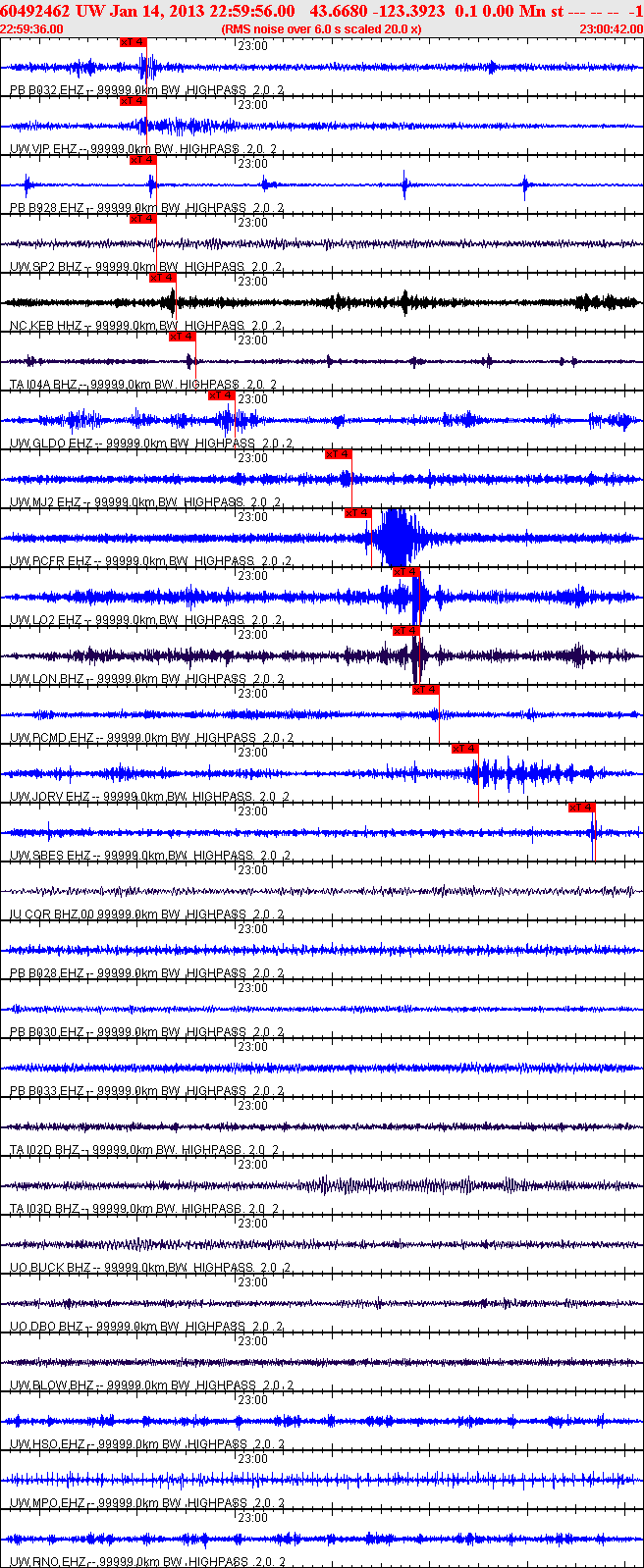
Task: Select the red pick marker on TA.I04A trace
Action: click(182, 337)
